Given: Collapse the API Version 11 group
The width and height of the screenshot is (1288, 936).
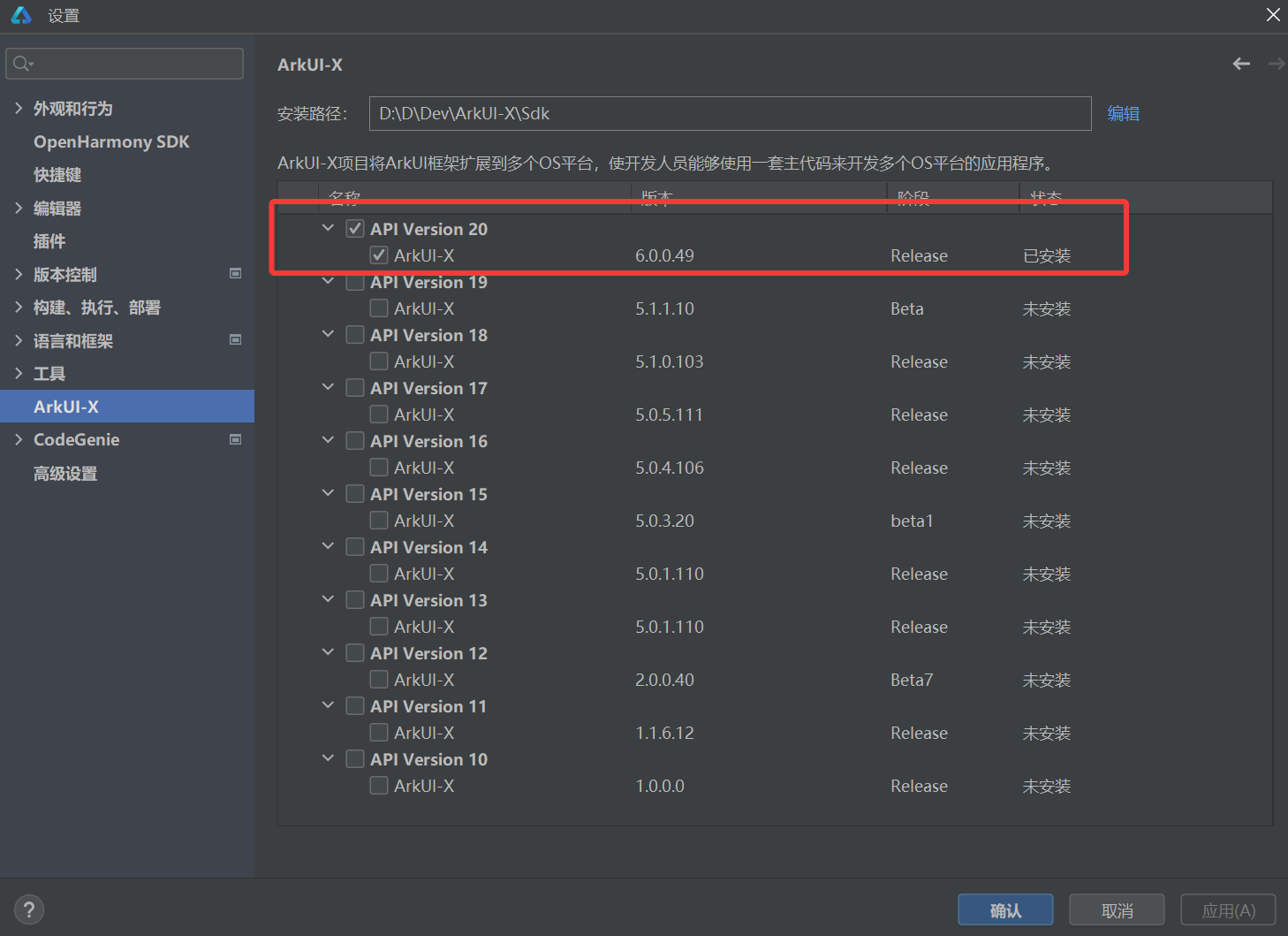Looking at the screenshot, I should [328, 705].
